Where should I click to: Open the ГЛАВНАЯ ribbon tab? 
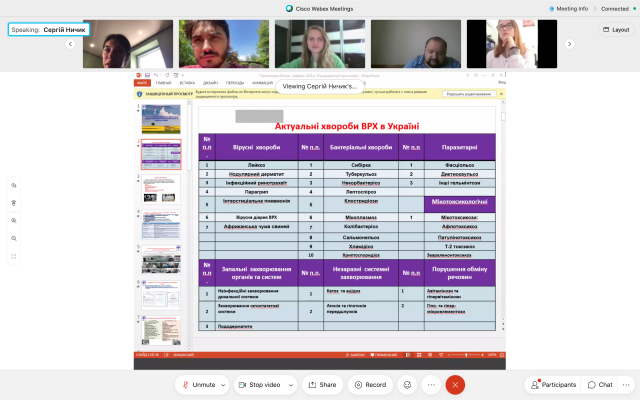[x=163, y=83]
